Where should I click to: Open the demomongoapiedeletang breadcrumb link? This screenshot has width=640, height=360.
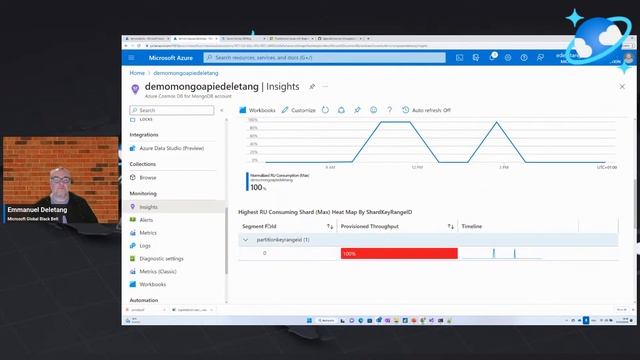point(186,73)
